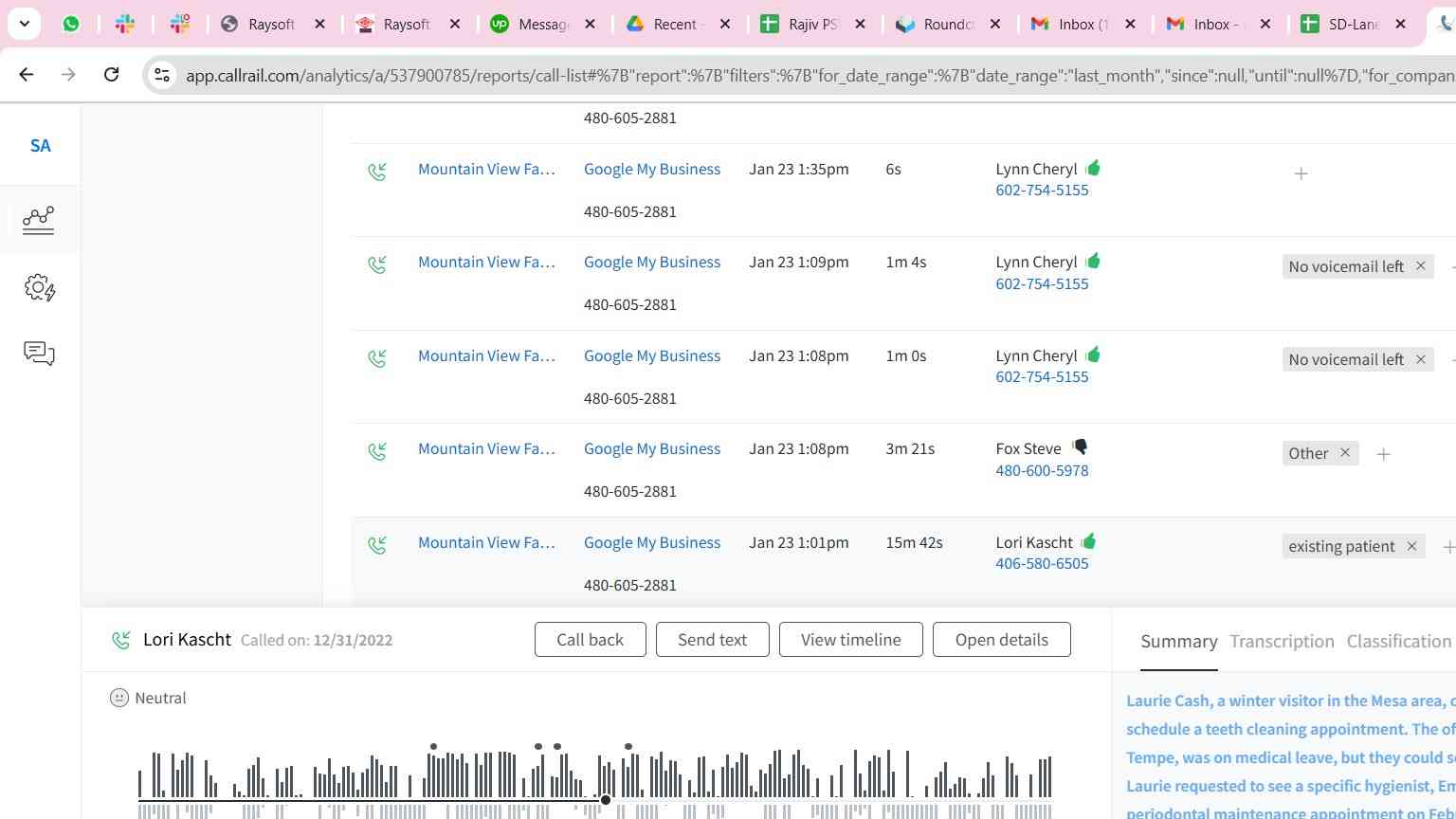Open Mountain View Fa... link for 1:35pm call
The height and width of the screenshot is (819, 1456).
pos(486,170)
